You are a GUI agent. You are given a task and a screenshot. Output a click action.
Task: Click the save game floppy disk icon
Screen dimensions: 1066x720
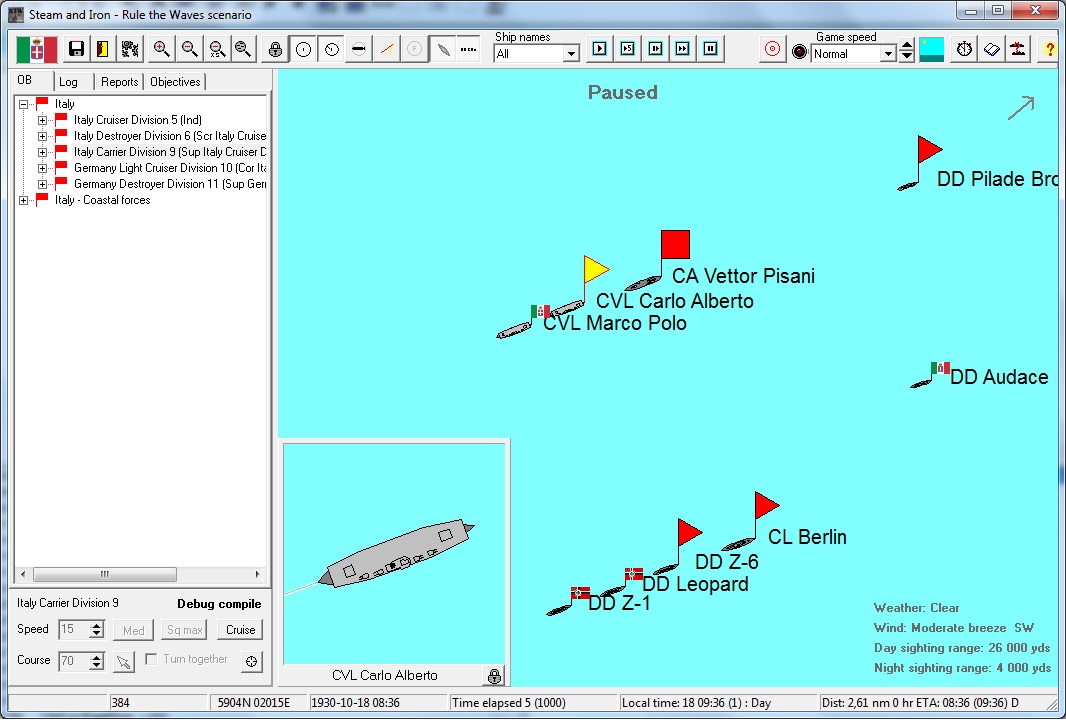76,49
